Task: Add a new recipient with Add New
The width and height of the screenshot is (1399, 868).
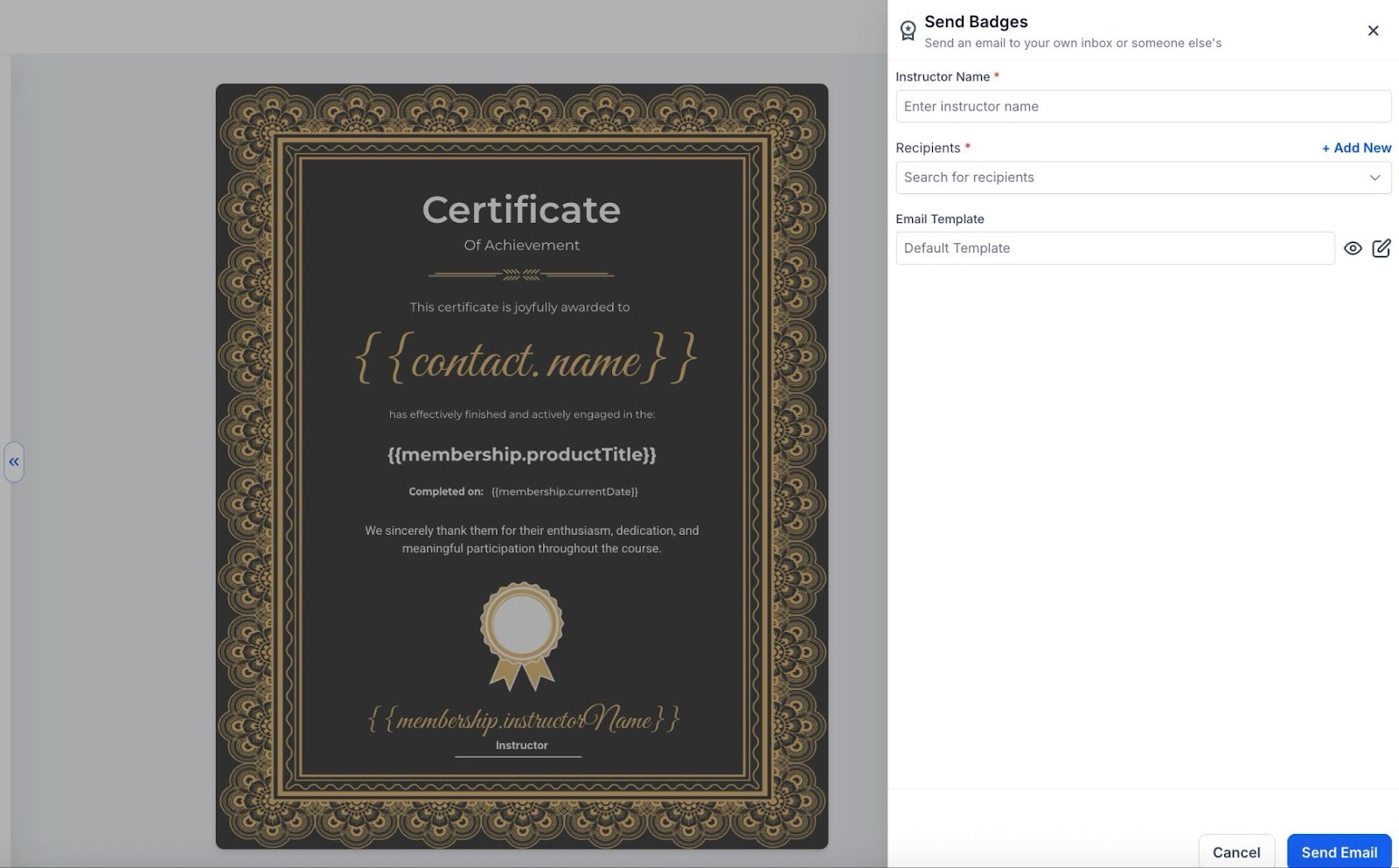Action: (1356, 148)
